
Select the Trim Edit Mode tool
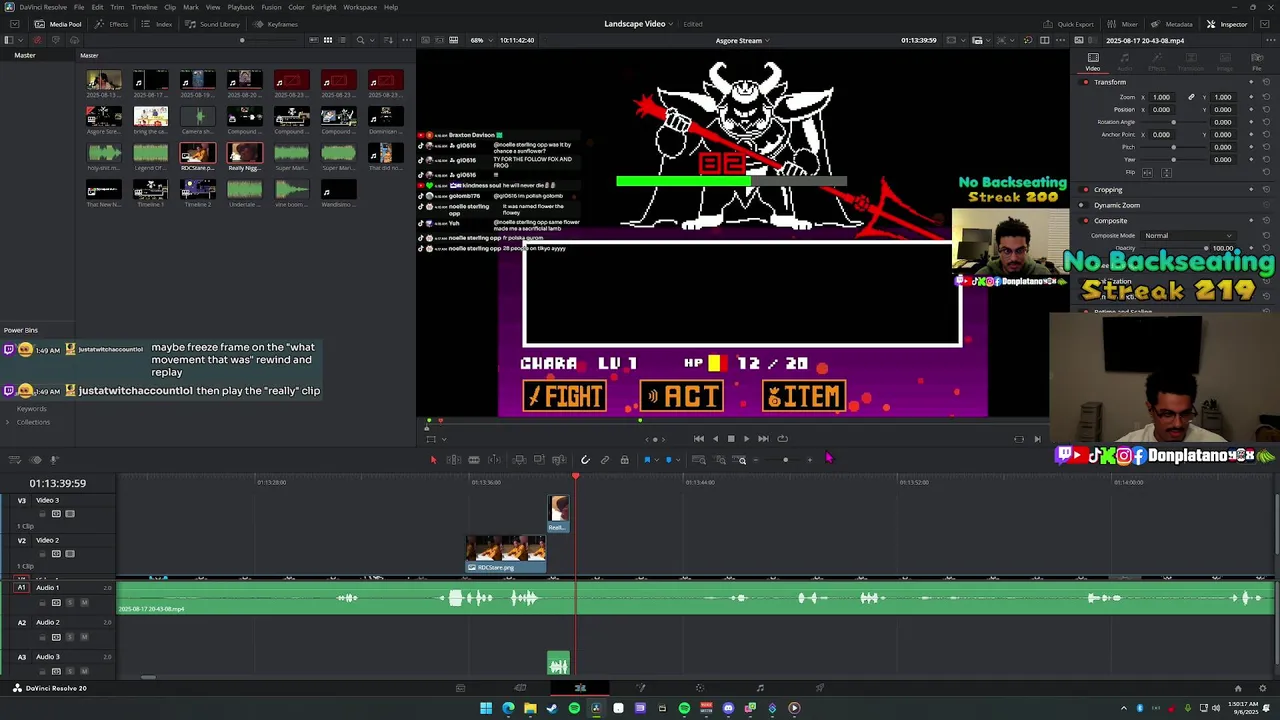[453, 460]
